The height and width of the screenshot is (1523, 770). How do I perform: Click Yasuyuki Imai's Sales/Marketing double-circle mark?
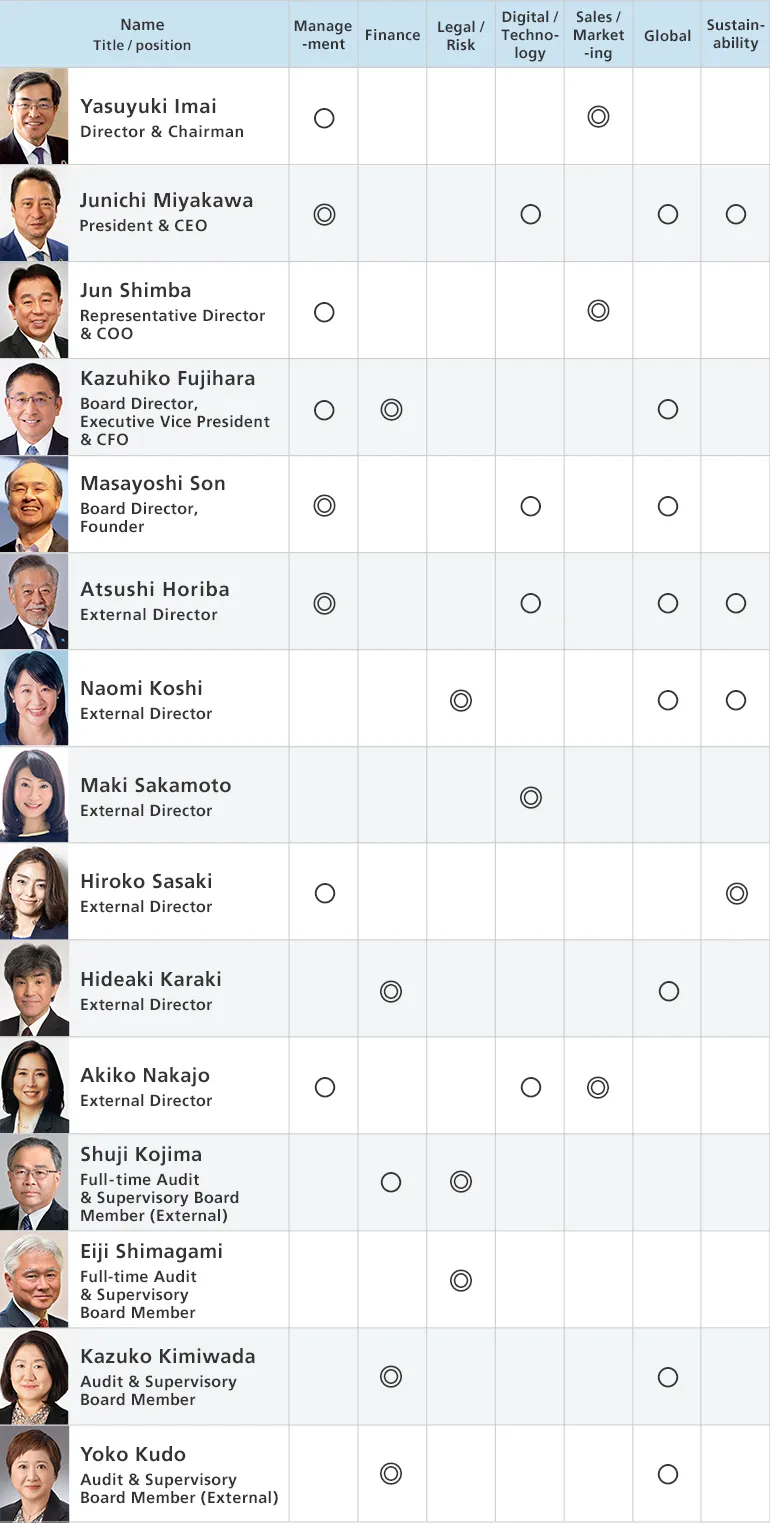point(598,117)
